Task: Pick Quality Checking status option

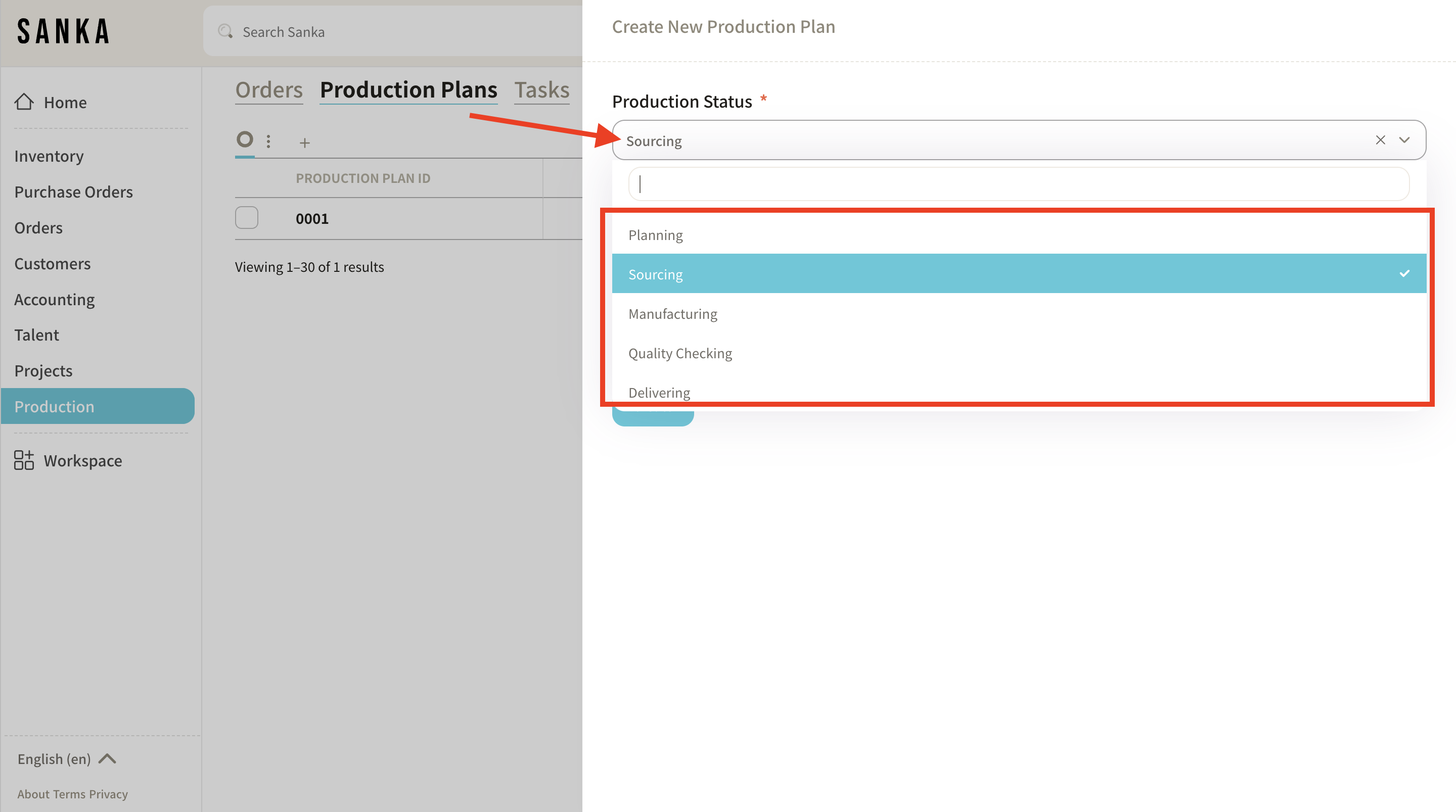Action: point(680,353)
